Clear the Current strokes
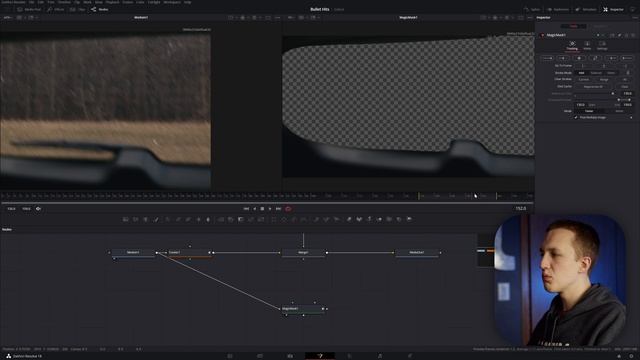 (x=584, y=80)
